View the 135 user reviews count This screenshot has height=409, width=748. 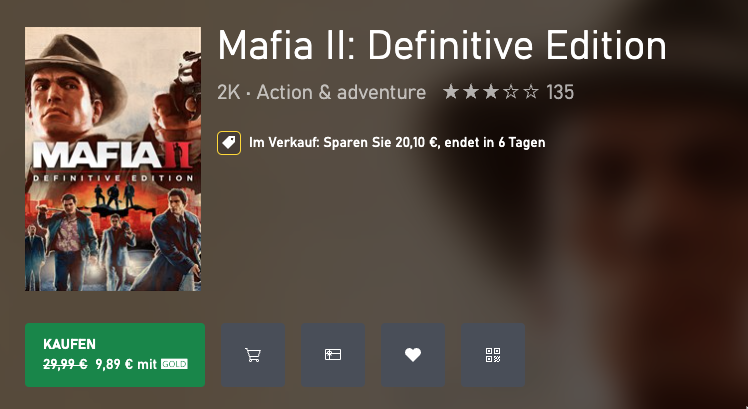coord(560,92)
